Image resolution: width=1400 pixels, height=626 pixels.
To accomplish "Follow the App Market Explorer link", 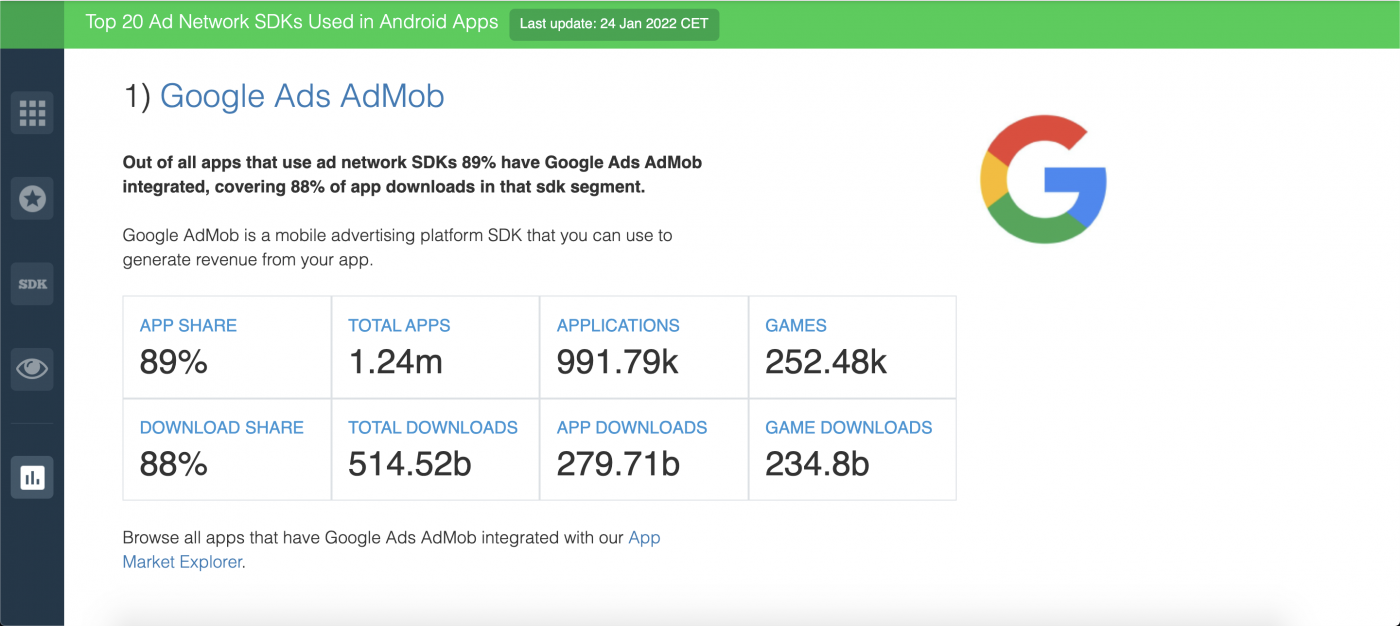I will click(x=391, y=549).
